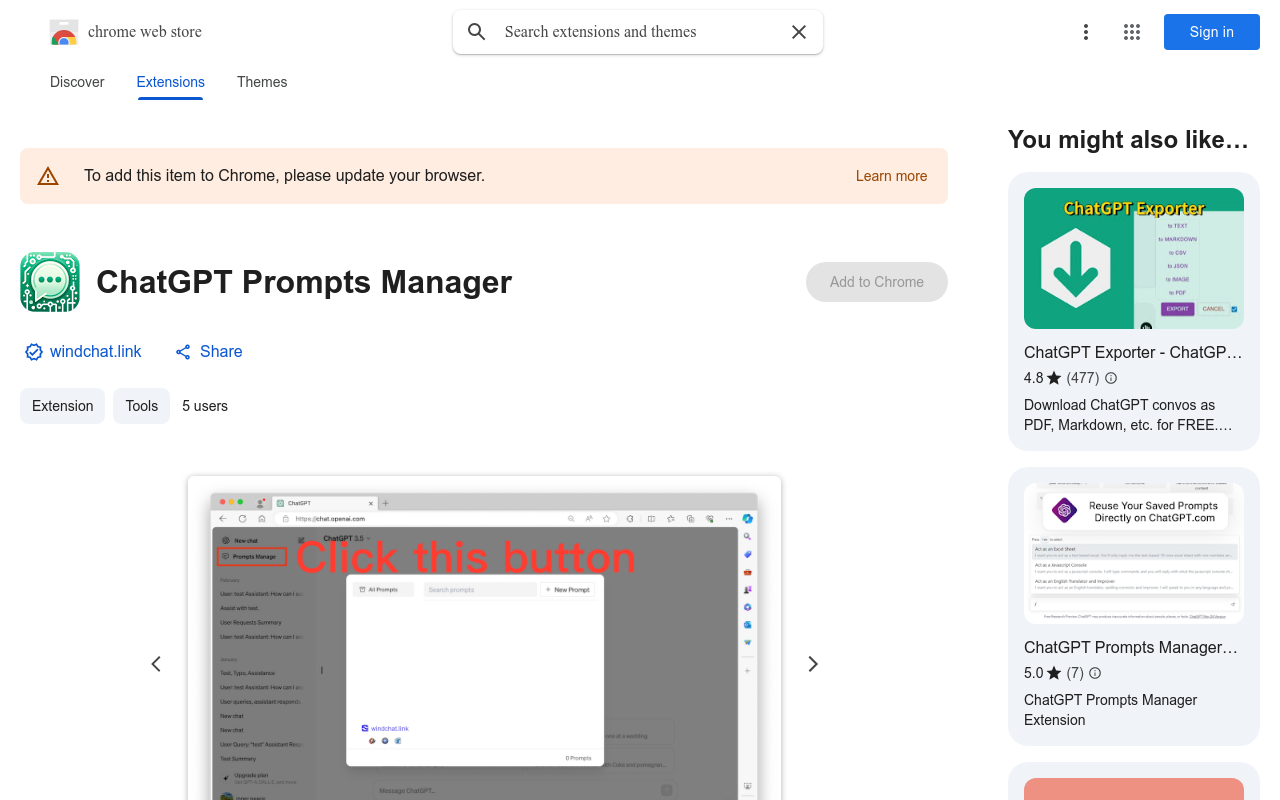Screen dimensions: 1280x800
Task: Click the Add to Chrome button
Action: 877,282
